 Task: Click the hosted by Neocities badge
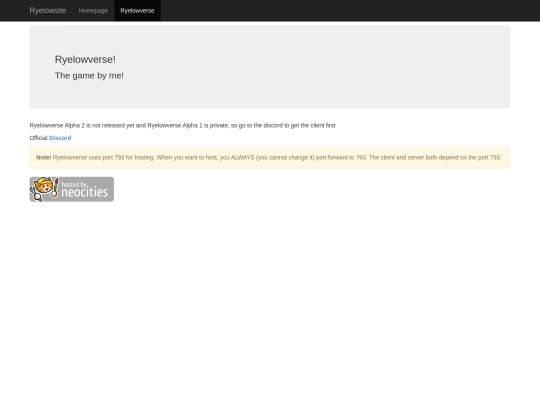click(x=72, y=189)
